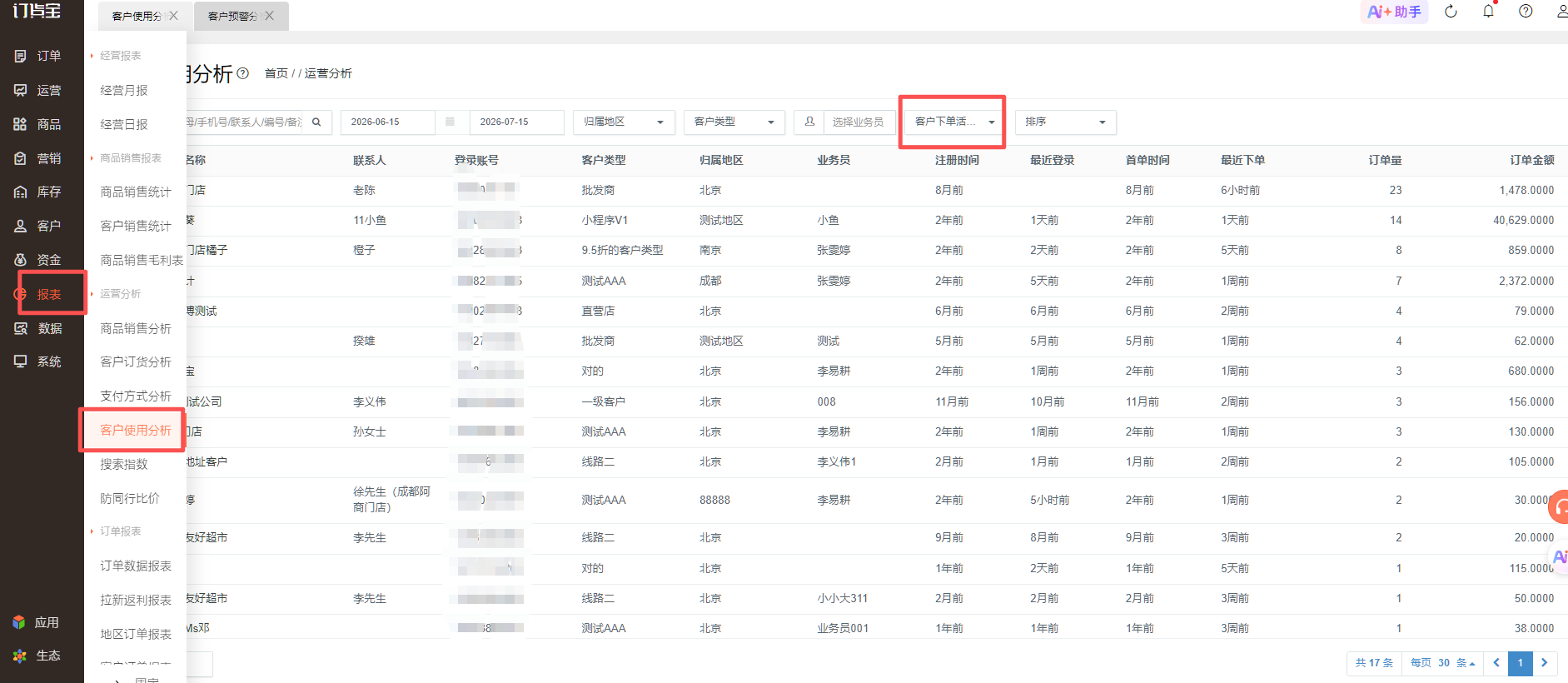1568x683 pixels.
Task: Open the 应用 section in sidebar
Action: coord(37,622)
